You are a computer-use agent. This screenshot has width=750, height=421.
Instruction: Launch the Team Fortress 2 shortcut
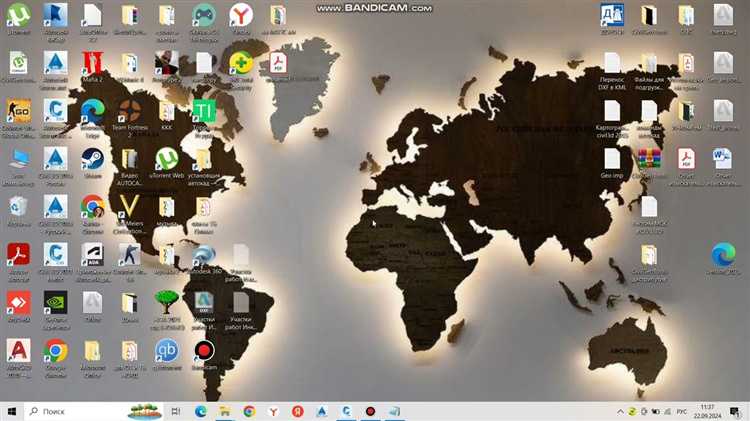[x=130, y=118]
